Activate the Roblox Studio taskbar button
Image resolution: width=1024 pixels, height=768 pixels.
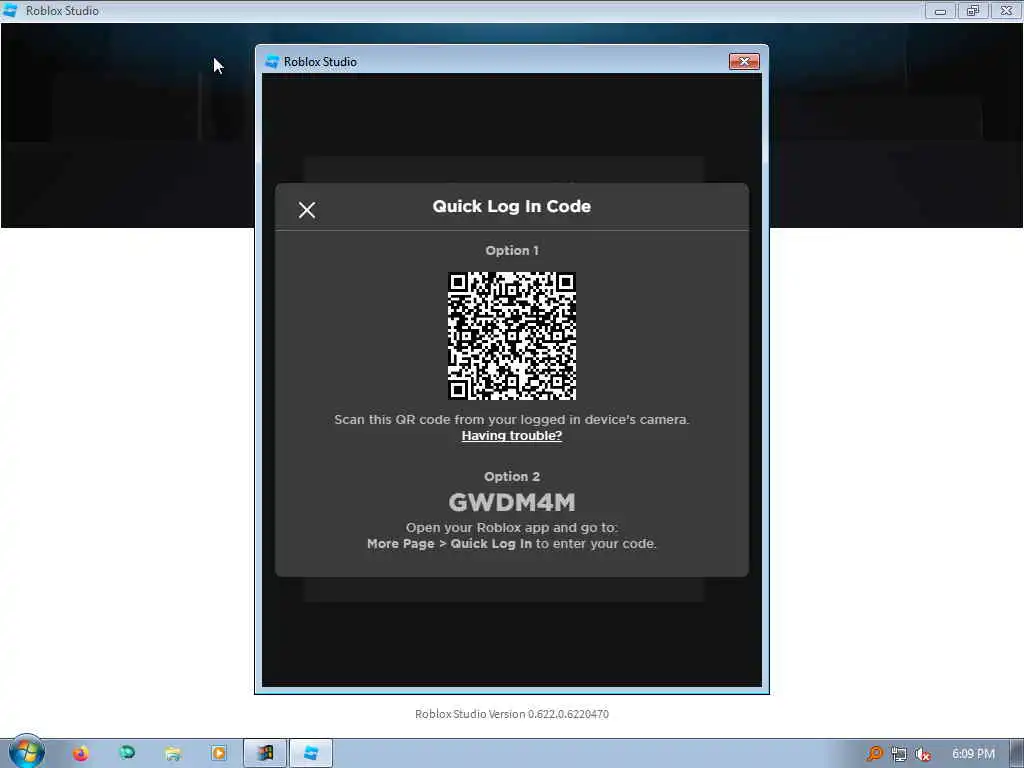click(x=311, y=754)
